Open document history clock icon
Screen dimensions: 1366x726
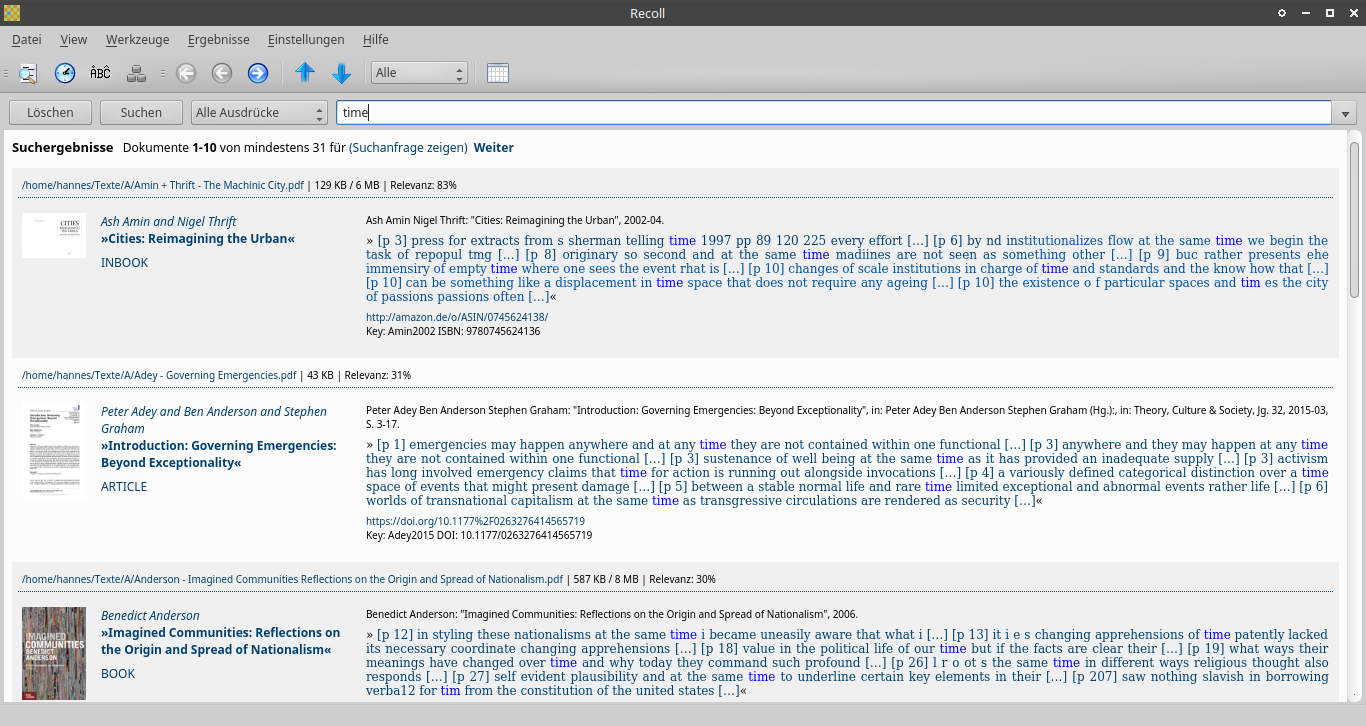[65, 73]
